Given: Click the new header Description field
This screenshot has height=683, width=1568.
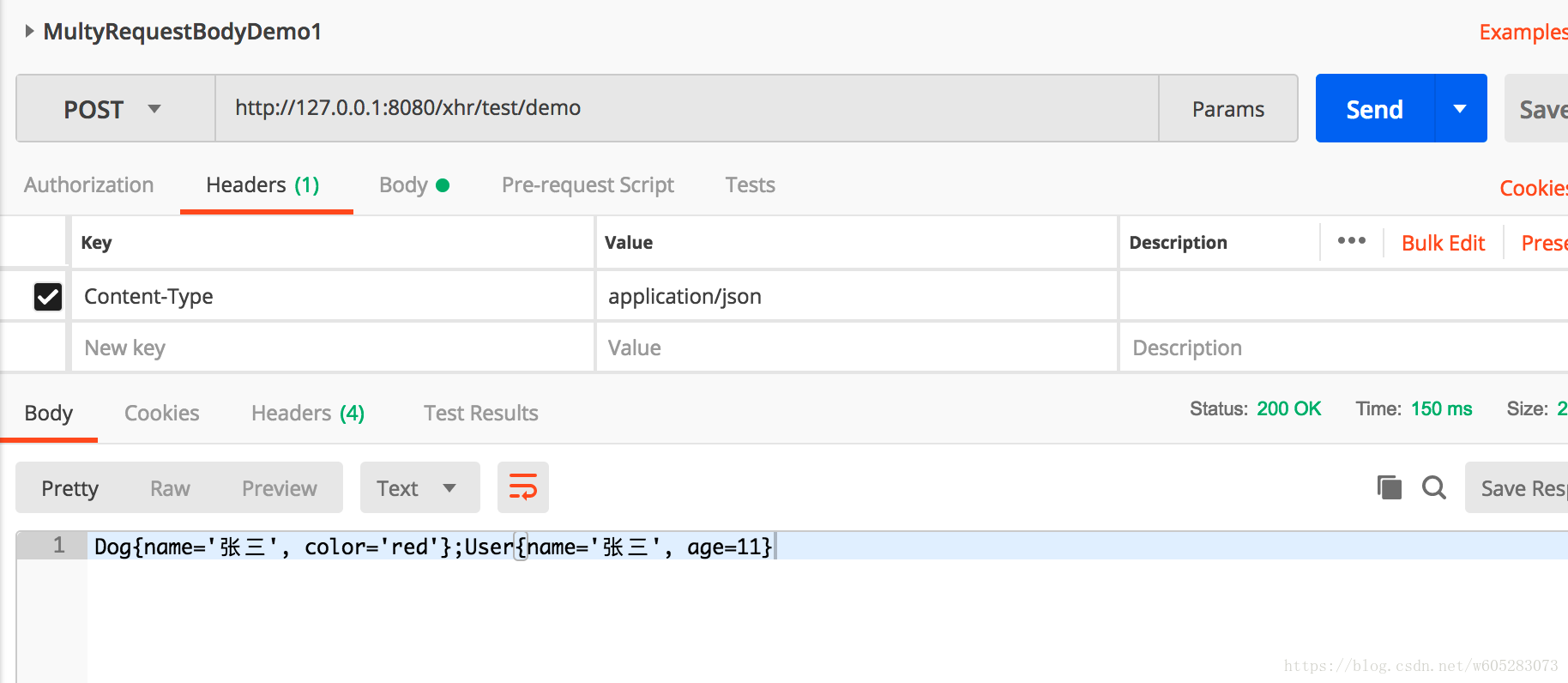Looking at the screenshot, I should [1343, 348].
